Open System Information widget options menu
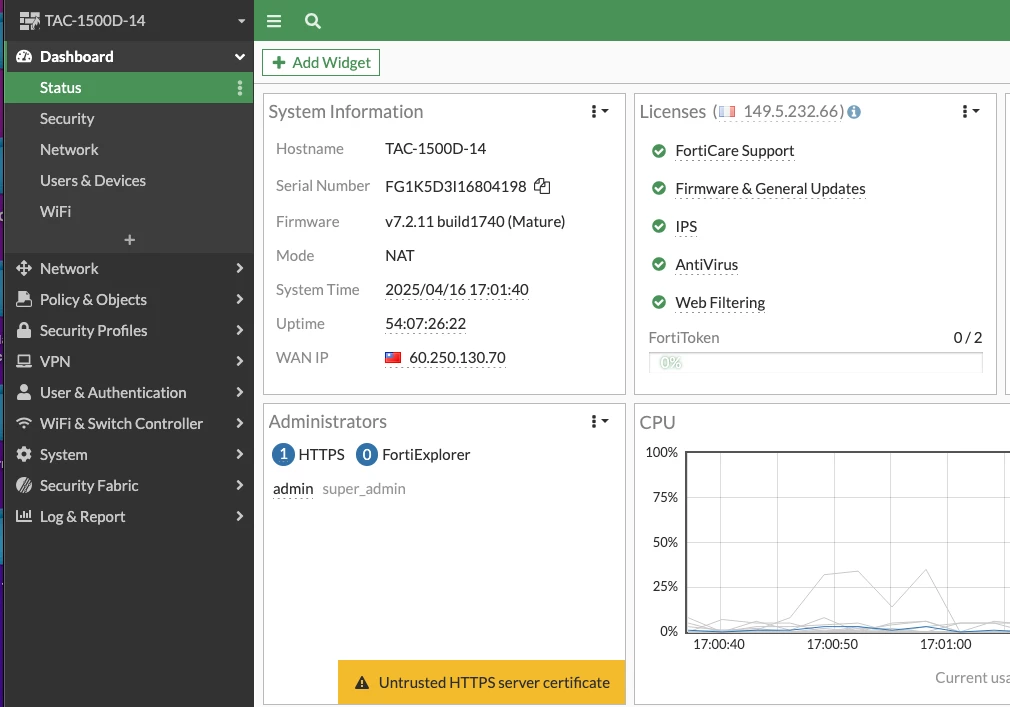This screenshot has width=1010, height=707. (600, 111)
